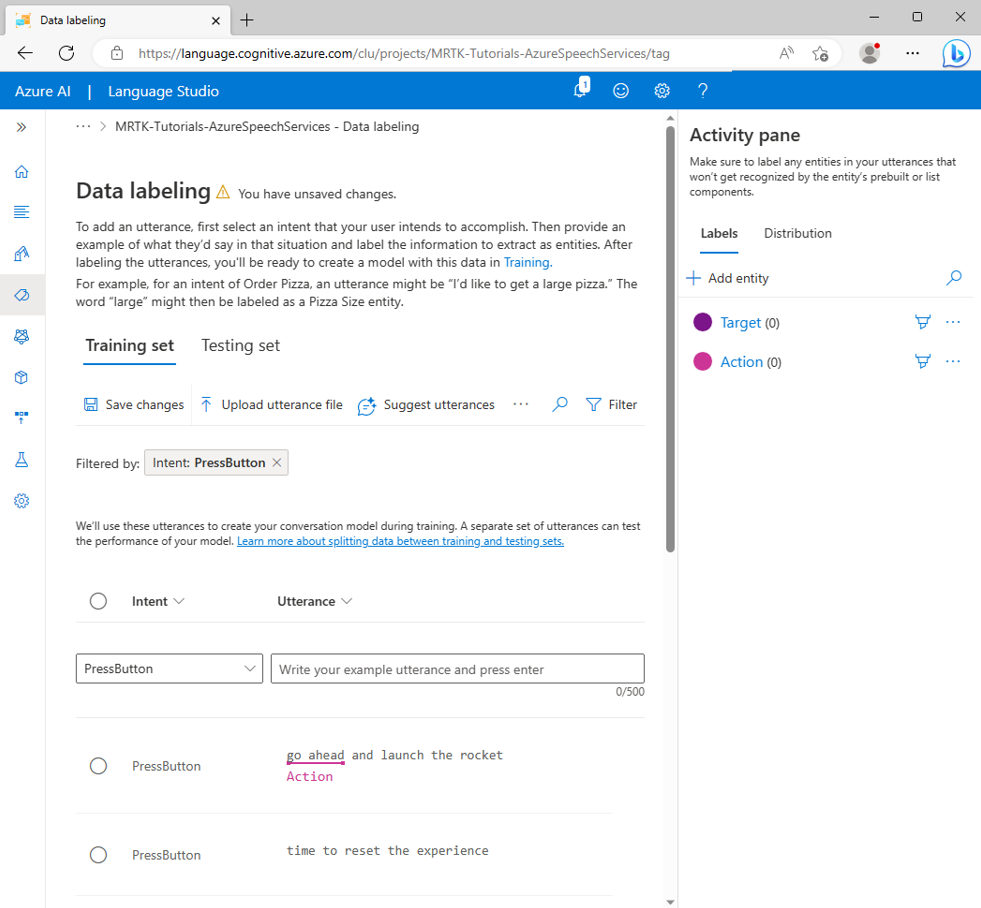Open the help question mark icon
The image size is (981, 908).
[x=703, y=91]
